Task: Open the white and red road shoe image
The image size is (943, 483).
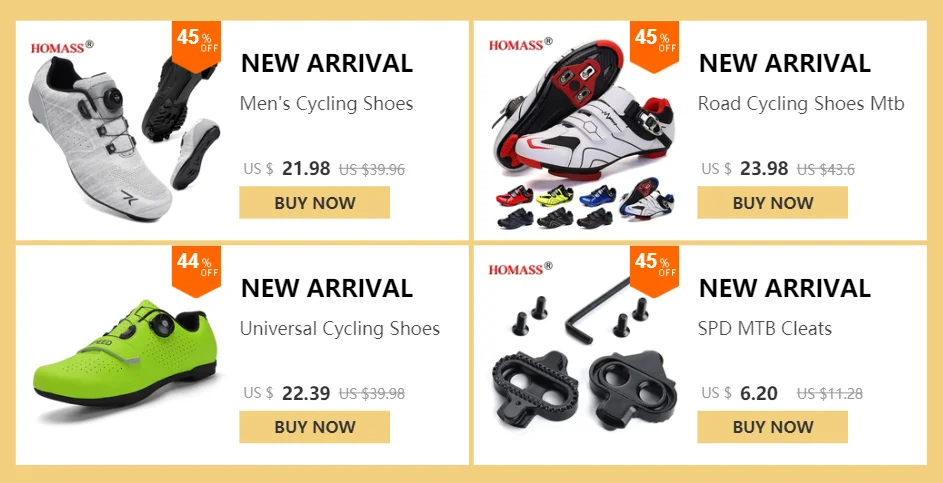Action: [x=583, y=111]
